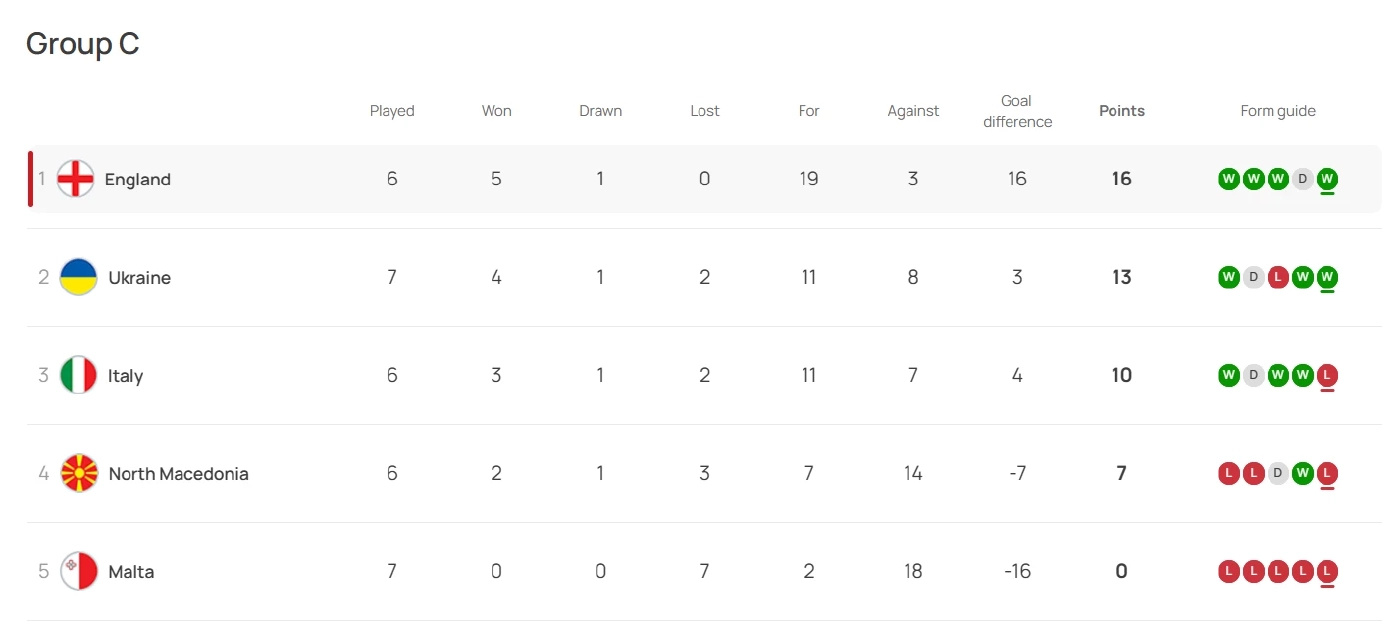The image size is (1400, 629).
Task: Select the North Macedonia team name
Action: (x=178, y=473)
